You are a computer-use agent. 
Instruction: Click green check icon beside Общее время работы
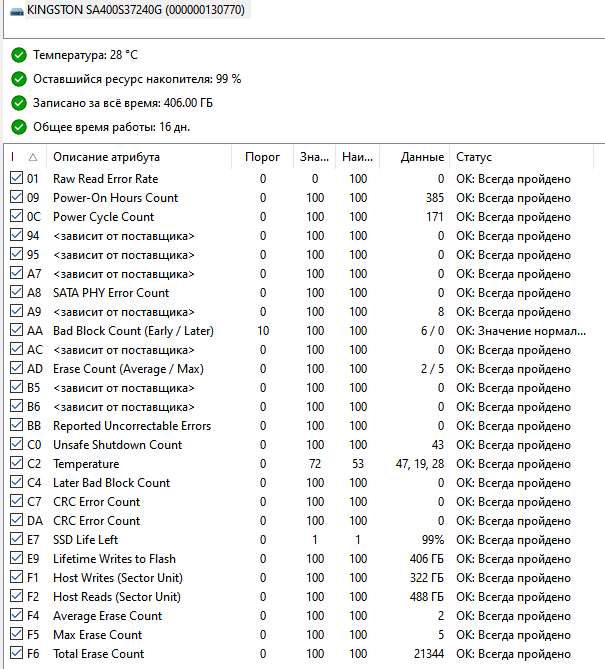19,127
